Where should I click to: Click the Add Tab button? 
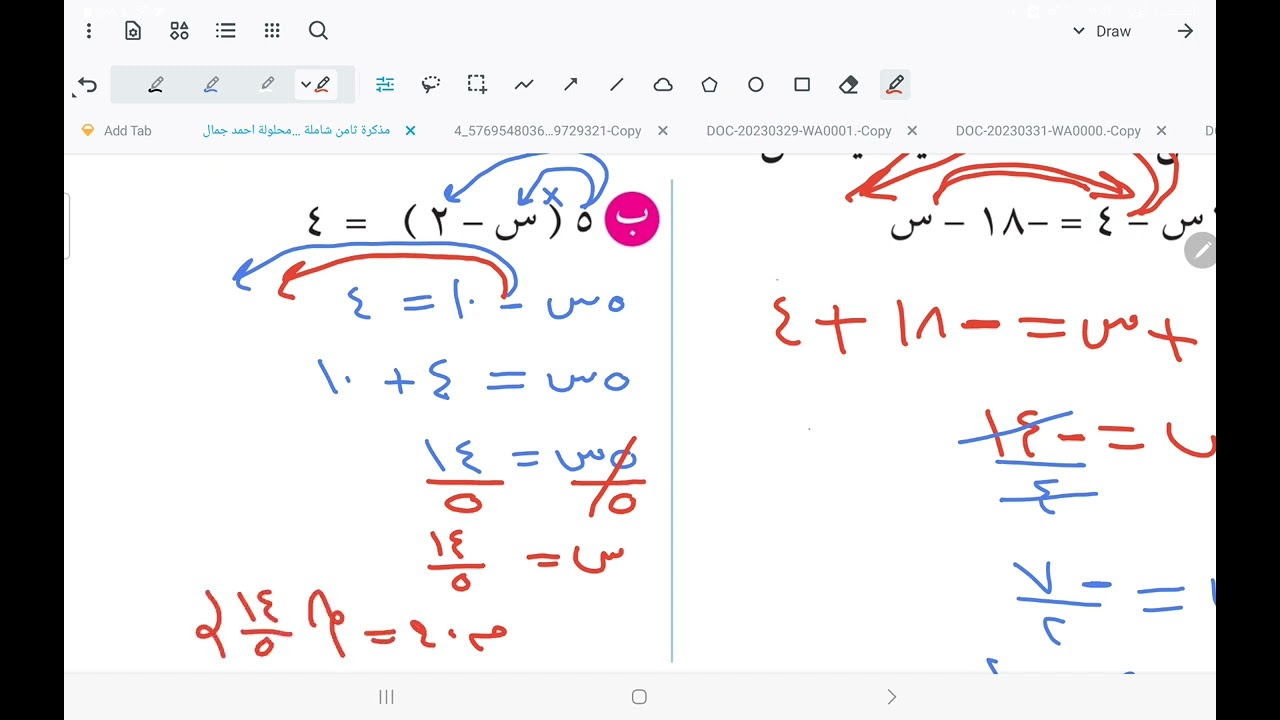pyautogui.click(x=116, y=131)
